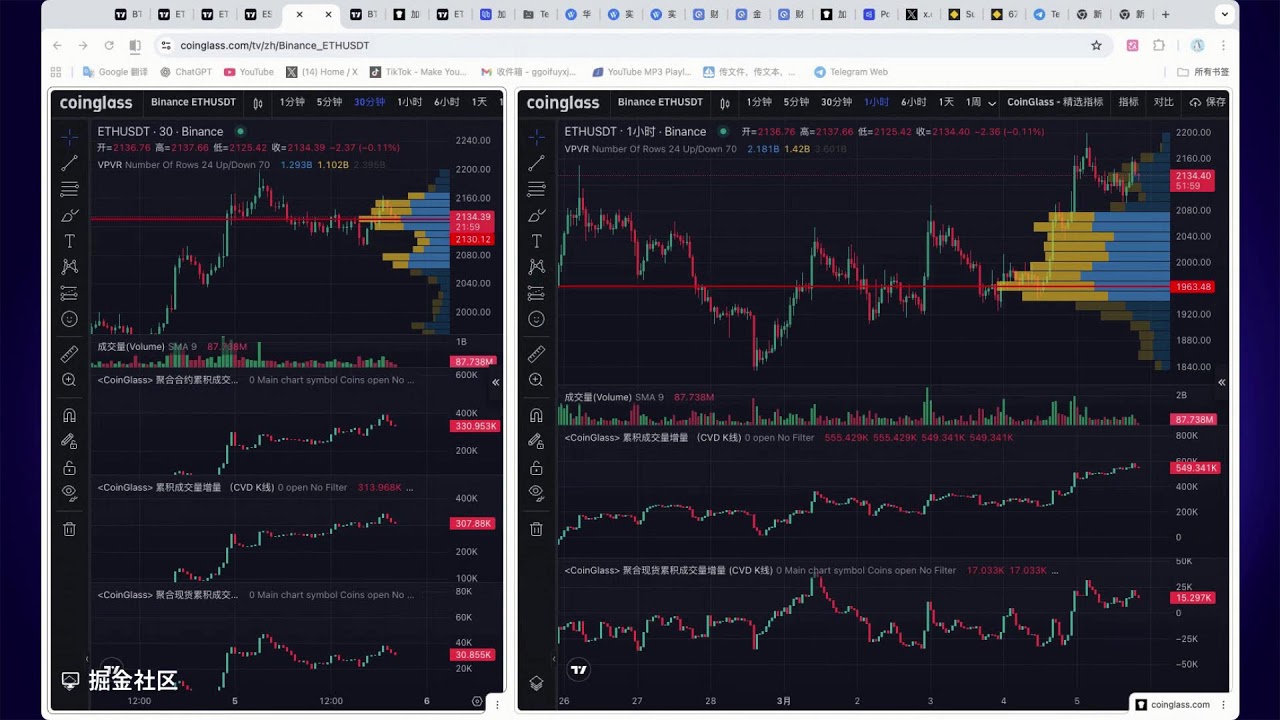Open the object tree layers icon in right chart
This screenshot has height=720, width=1280.
click(536, 683)
